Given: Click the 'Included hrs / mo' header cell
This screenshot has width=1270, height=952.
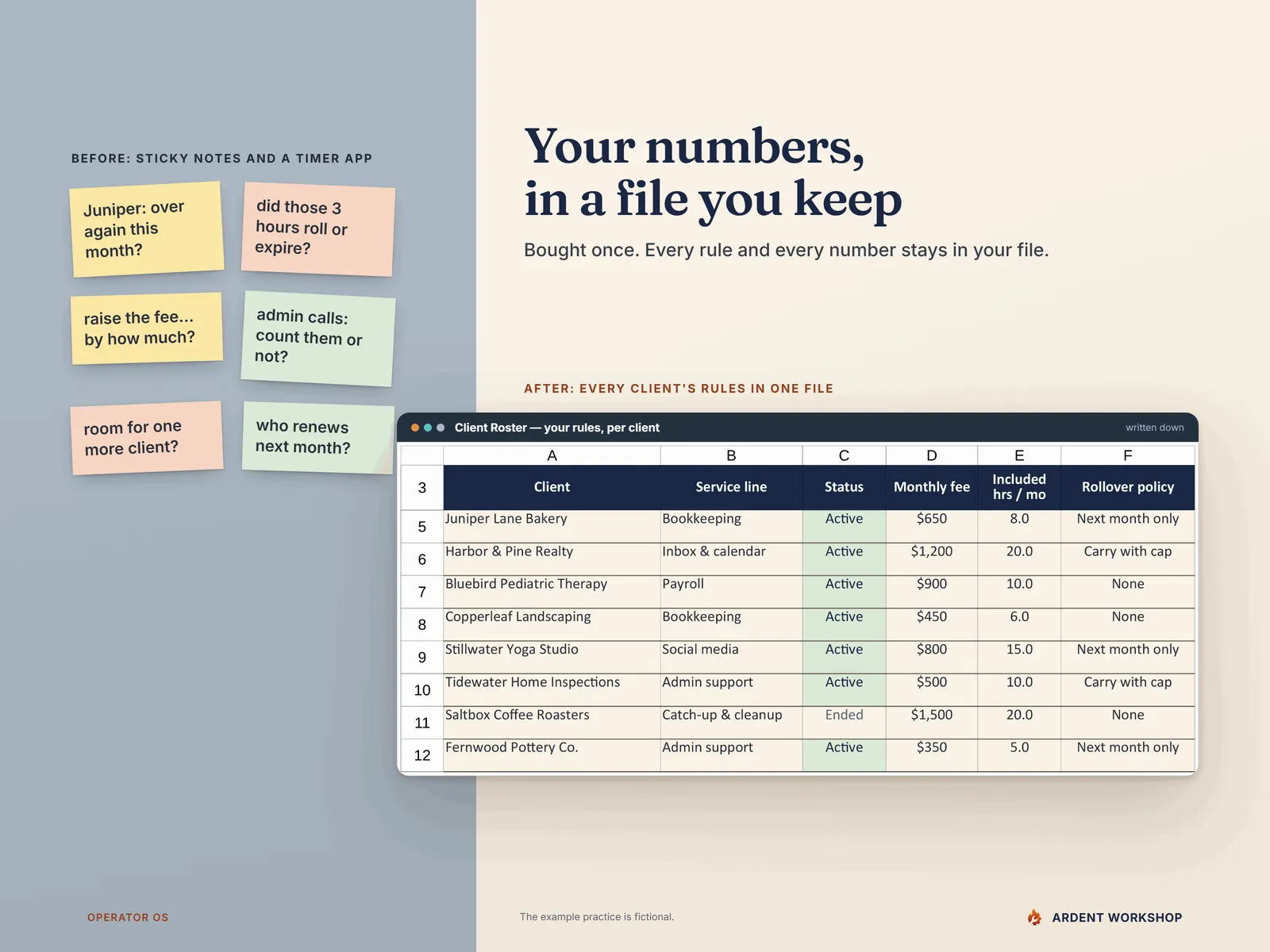Looking at the screenshot, I should coord(1019,487).
